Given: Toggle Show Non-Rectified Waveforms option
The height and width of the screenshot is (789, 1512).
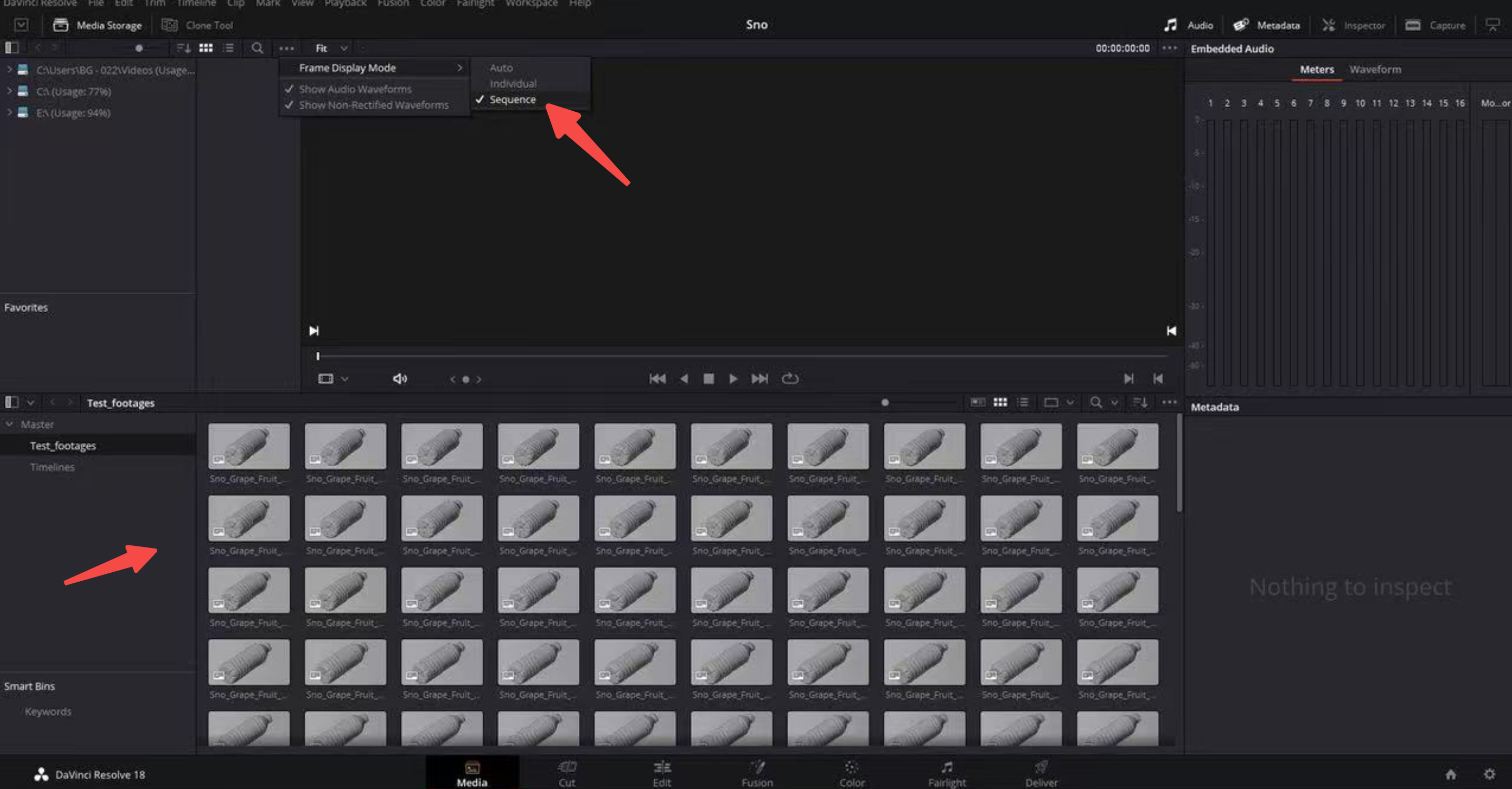Looking at the screenshot, I should tap(374, 105).
